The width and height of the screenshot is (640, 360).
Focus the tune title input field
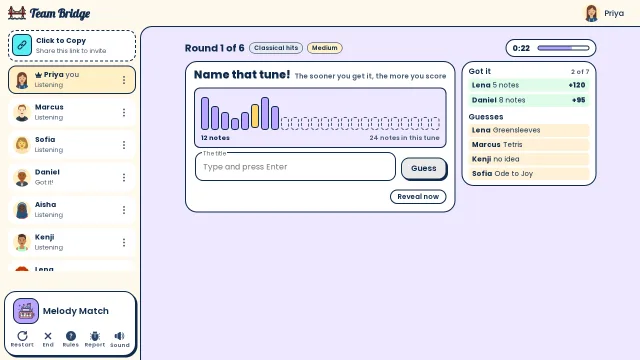[295, 167]
